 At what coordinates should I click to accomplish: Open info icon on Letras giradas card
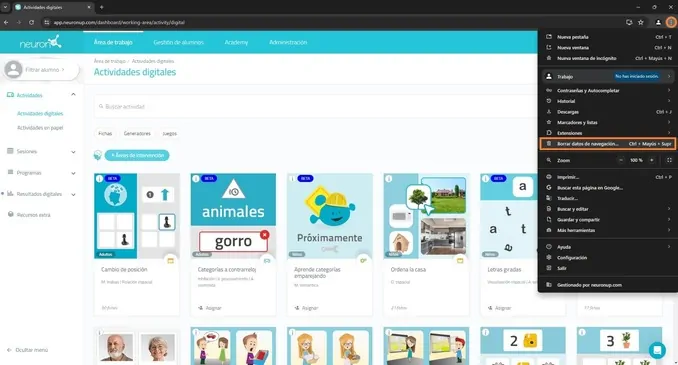pos(486,179)
